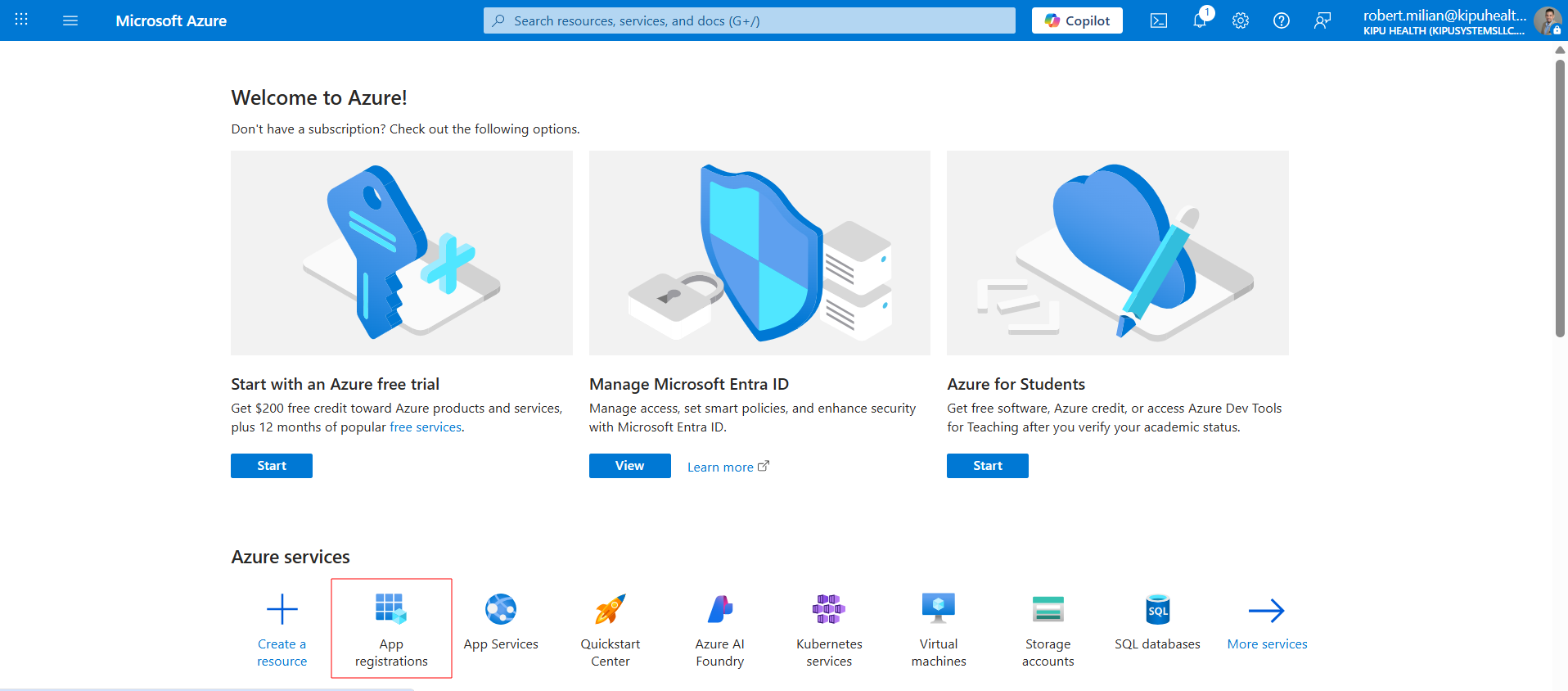Click the Quickstart Center rocket icon
The image size is (1568, 691).
[611, 610]
